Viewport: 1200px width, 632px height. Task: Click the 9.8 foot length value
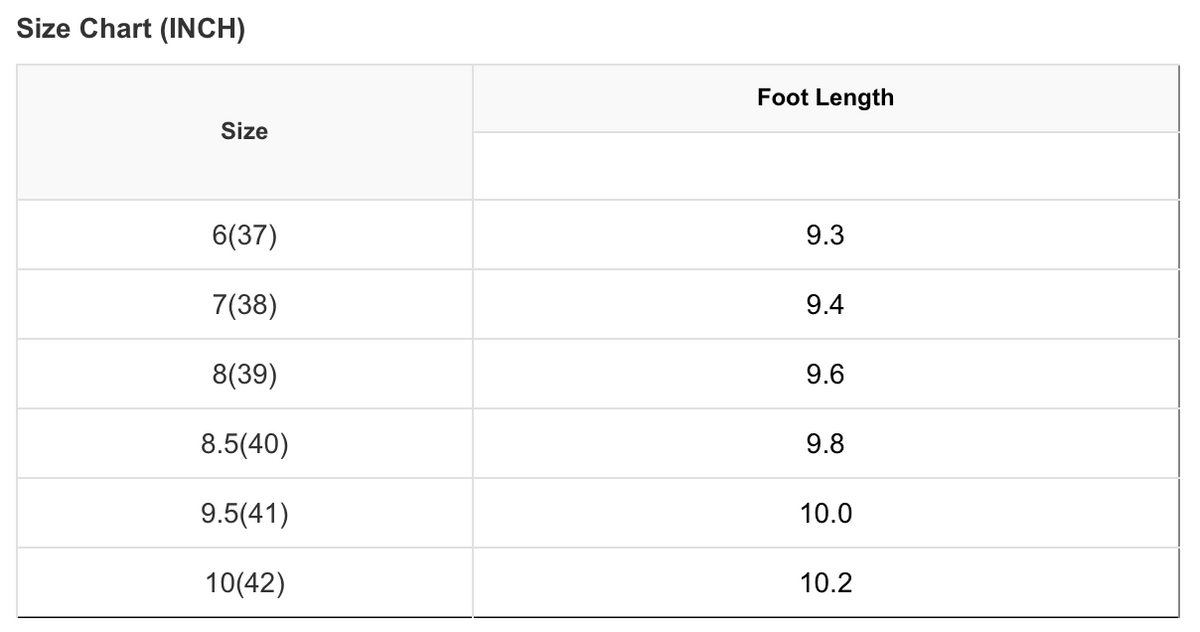(x=826, y=443)
